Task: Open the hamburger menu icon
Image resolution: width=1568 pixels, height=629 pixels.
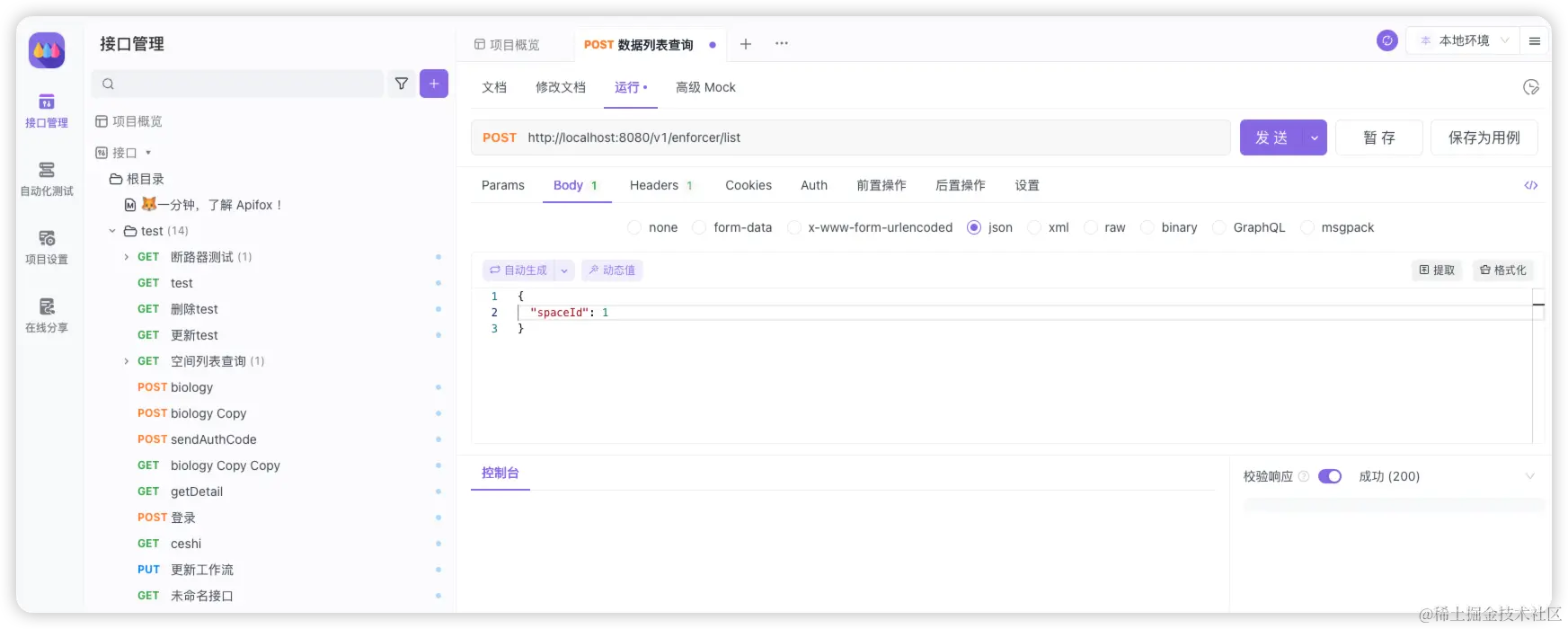Action: pyautogui.click(x=1535, y=41)
